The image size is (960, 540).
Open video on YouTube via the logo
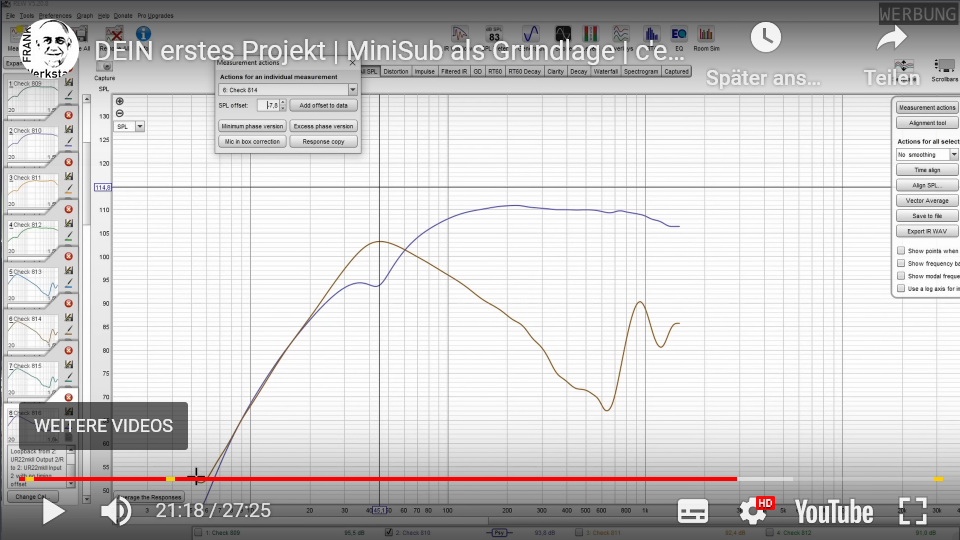click(x=833, y=512)
